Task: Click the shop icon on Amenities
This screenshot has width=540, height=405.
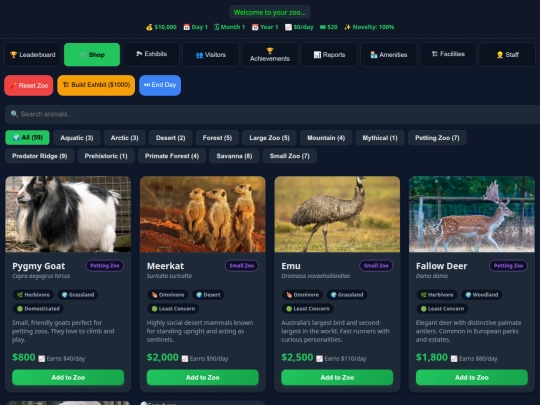Action: (374, 55)
